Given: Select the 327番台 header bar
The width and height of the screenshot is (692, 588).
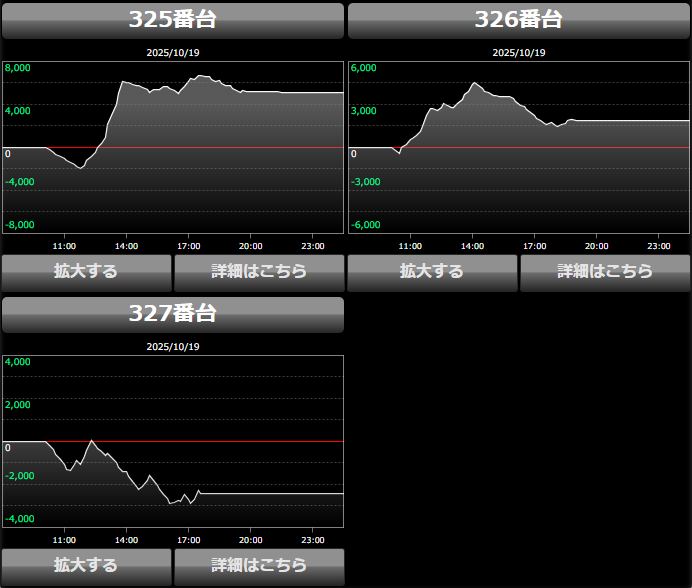Looking at the screenshot, I should [173, 314].
